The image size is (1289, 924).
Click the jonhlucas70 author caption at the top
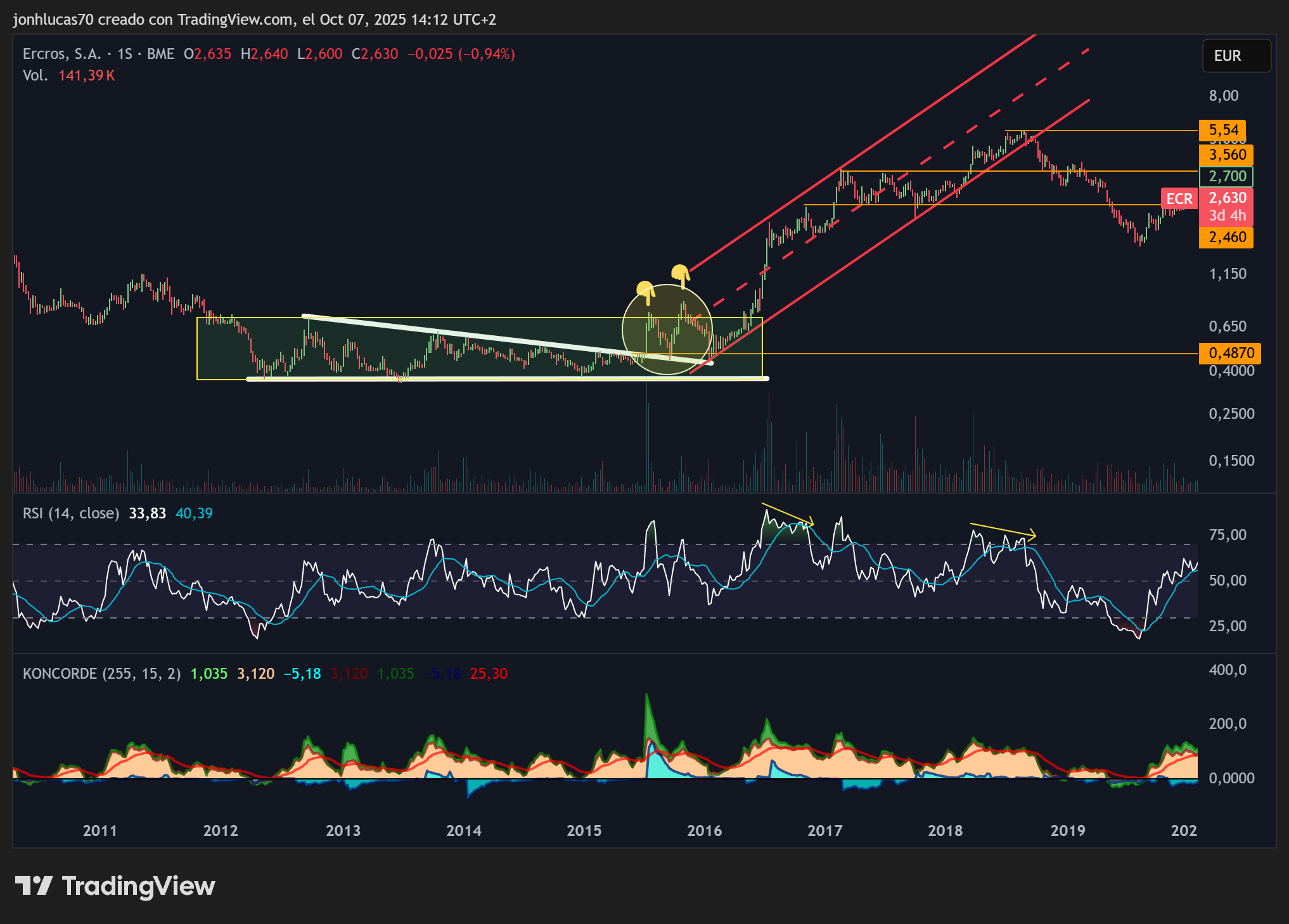coord(254,20)
